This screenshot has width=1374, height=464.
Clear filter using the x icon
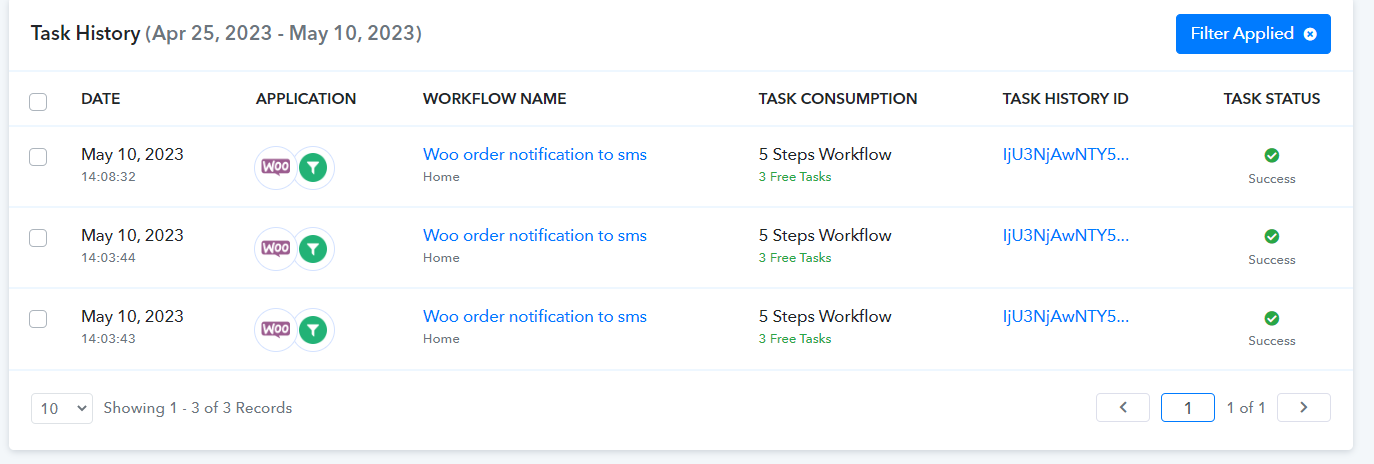(x=1310, y=34)
